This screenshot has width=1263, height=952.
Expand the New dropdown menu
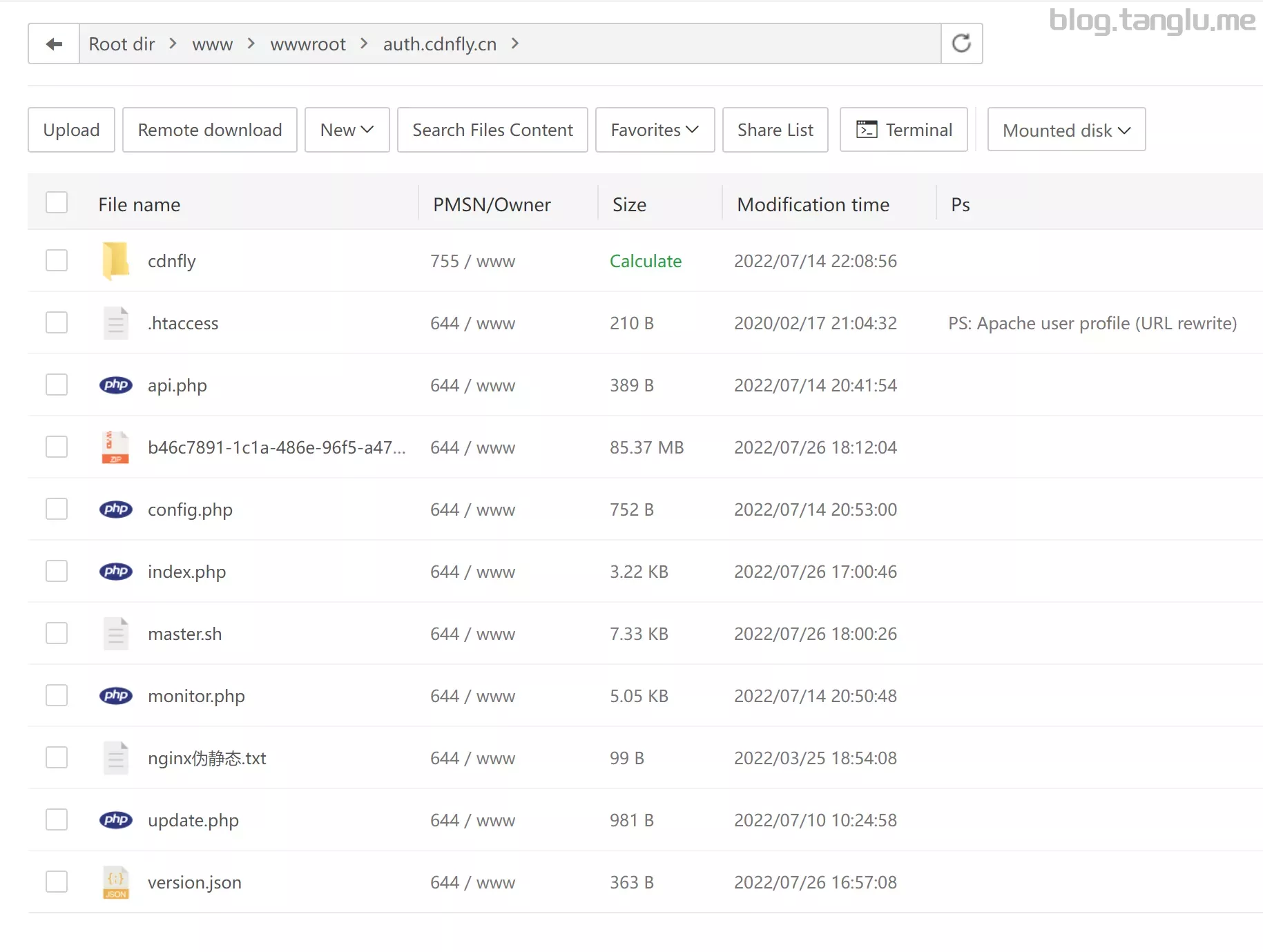pyautogui.click(x=347, y=130)
